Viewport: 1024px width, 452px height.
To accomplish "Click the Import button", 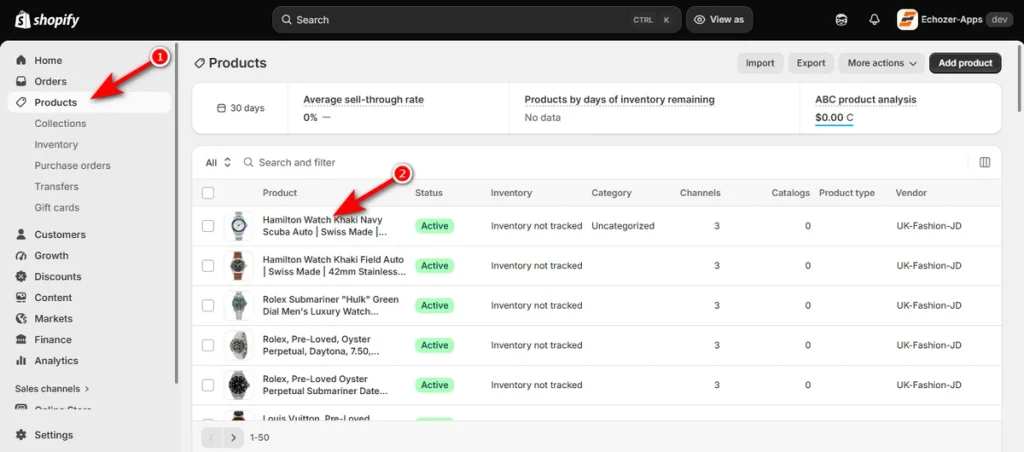I will click(760, 63).
